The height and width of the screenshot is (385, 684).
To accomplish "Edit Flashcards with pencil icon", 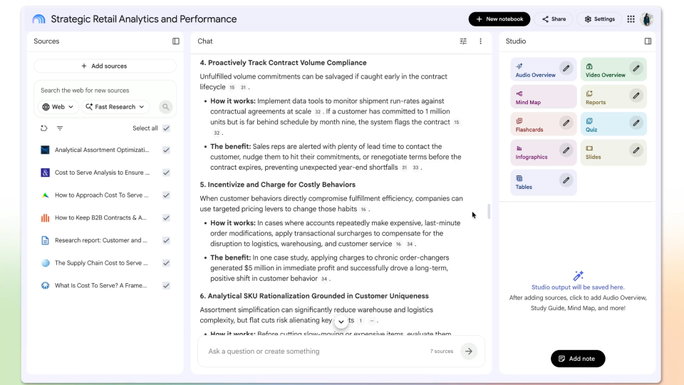I will coord(566,123).
